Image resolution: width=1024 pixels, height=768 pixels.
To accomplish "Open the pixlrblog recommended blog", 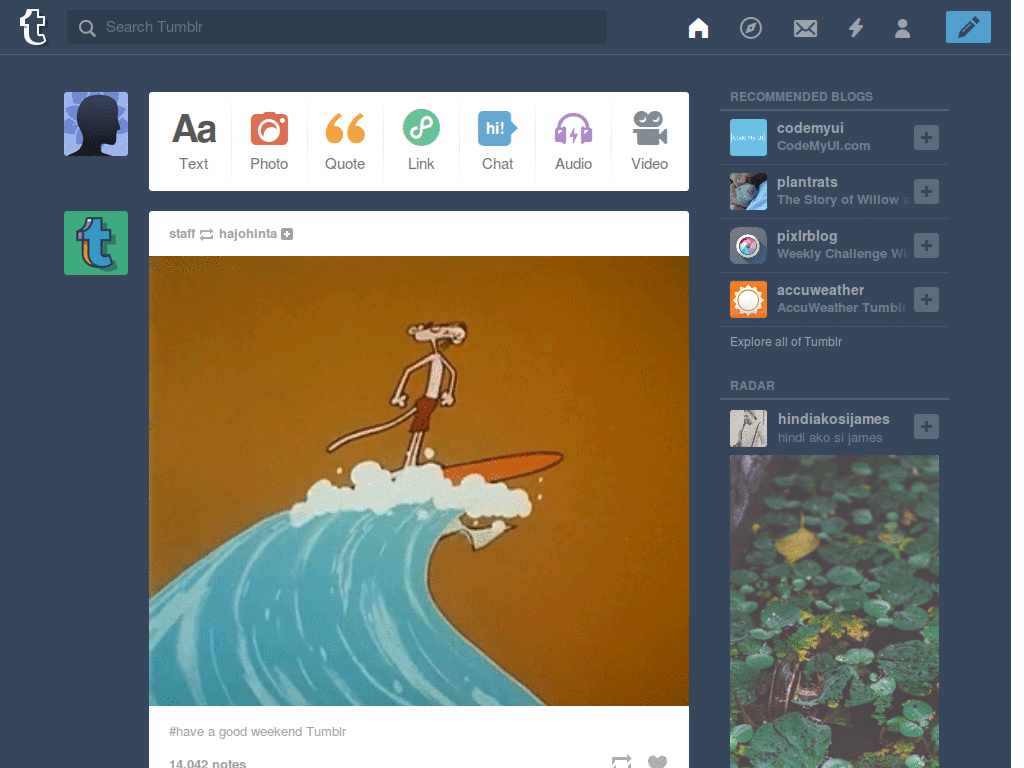I will pyautogui.click(x=807, y=236).
